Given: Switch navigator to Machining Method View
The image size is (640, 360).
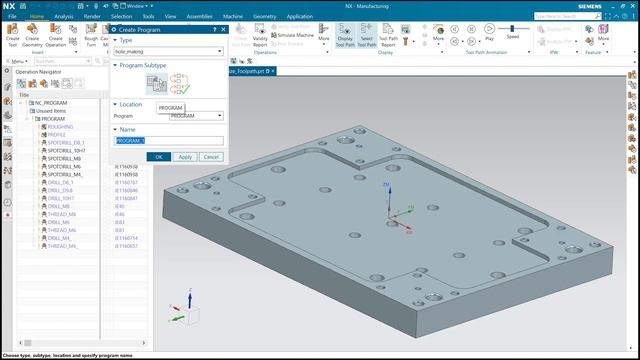Looking at the screenshot, I should [55, 84].
